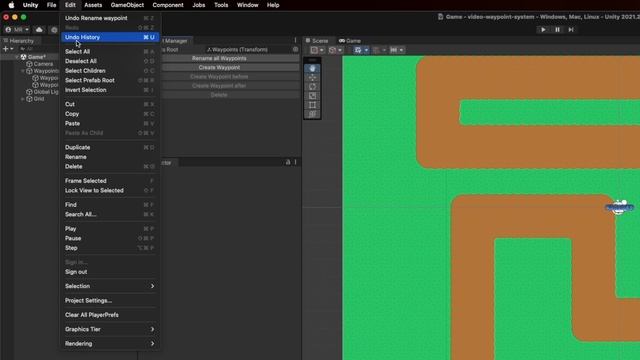
Task: Open the Window menu
Action: 247,5
